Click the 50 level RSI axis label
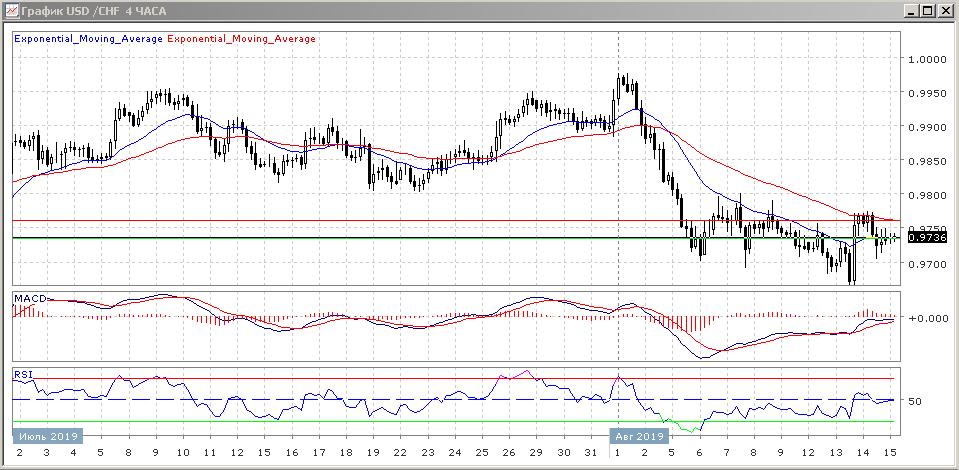This screenshot has width=959, height=470. [x=915, y=401]
